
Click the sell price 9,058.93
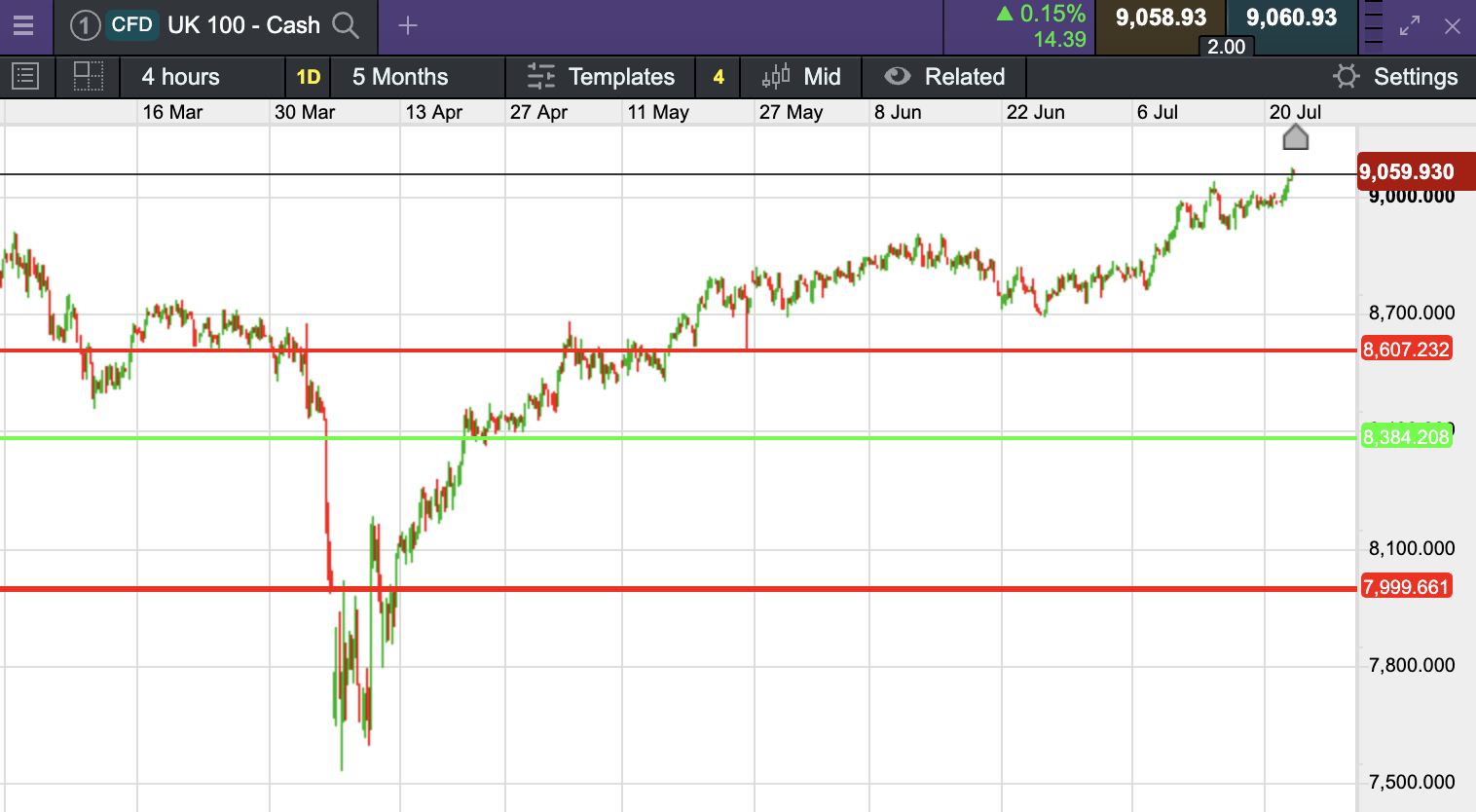click(1161, 18)
